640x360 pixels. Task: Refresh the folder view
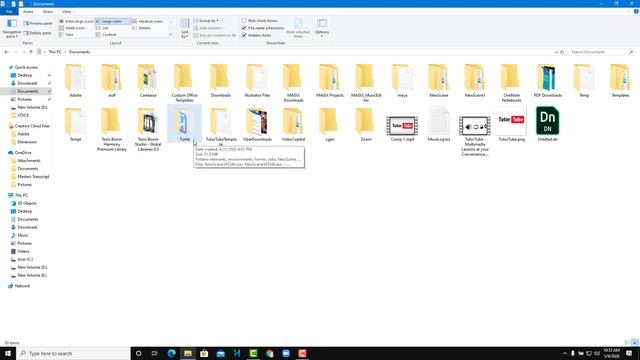562,52
